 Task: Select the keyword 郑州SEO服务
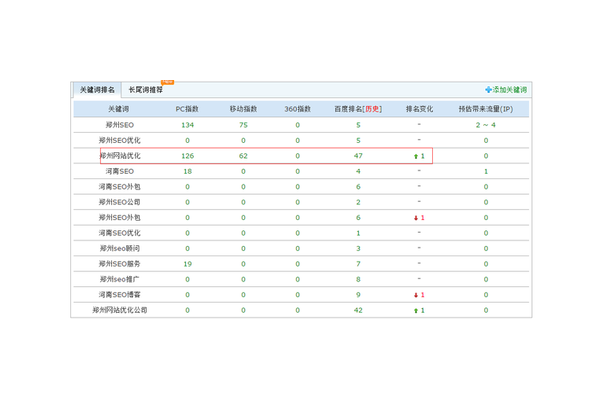pos(120,264)
